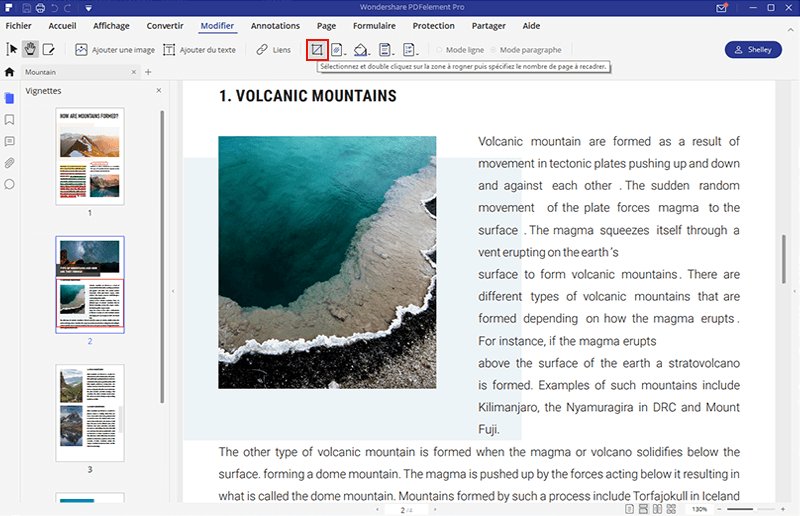This screenshot has width=800, height=516.
Task: Click the mail icon in title bar
Action: pyautogui.click(x=723, y=8)
